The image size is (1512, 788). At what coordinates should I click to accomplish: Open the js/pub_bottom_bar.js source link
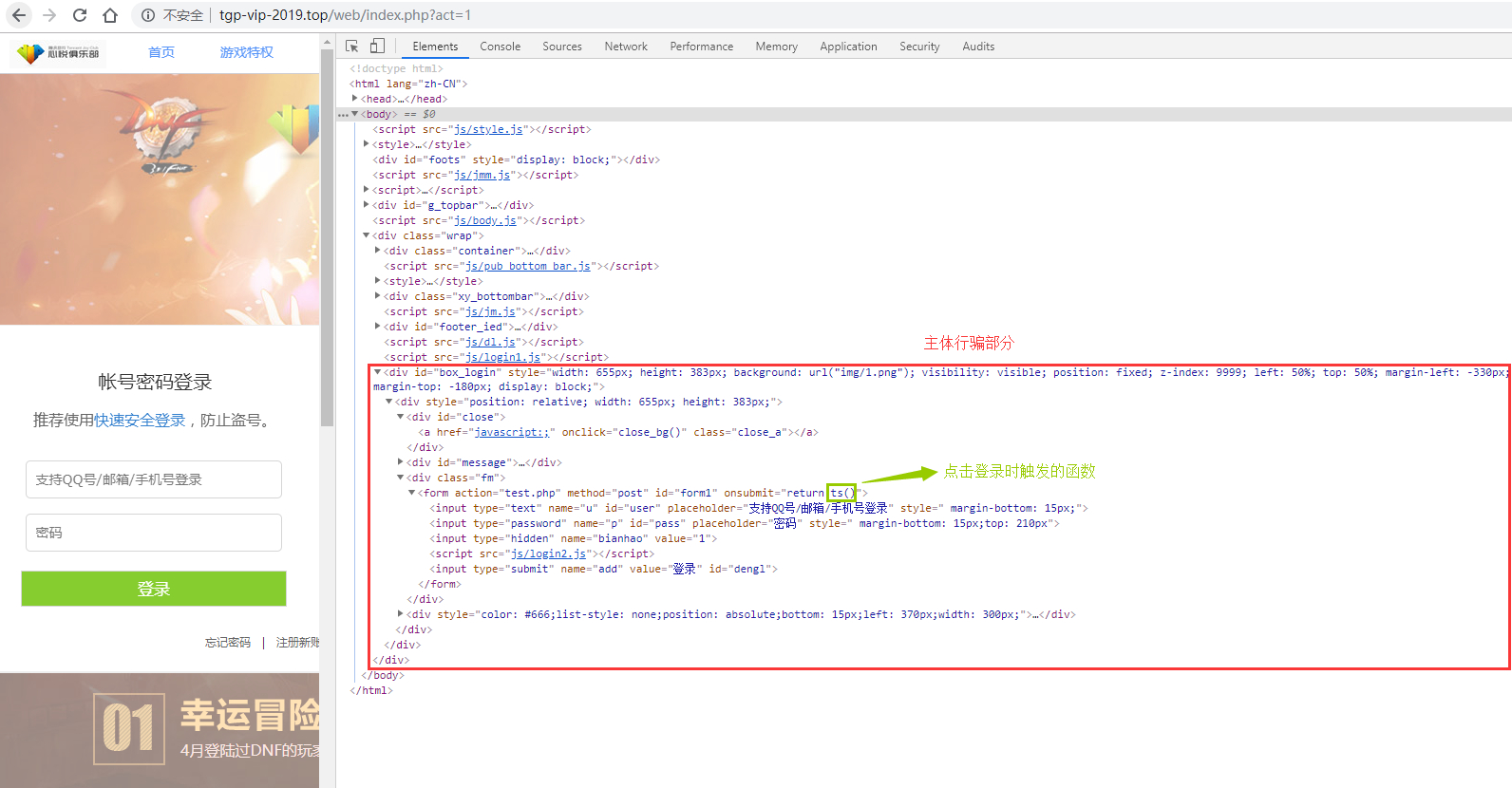click(x=528, y=266)
